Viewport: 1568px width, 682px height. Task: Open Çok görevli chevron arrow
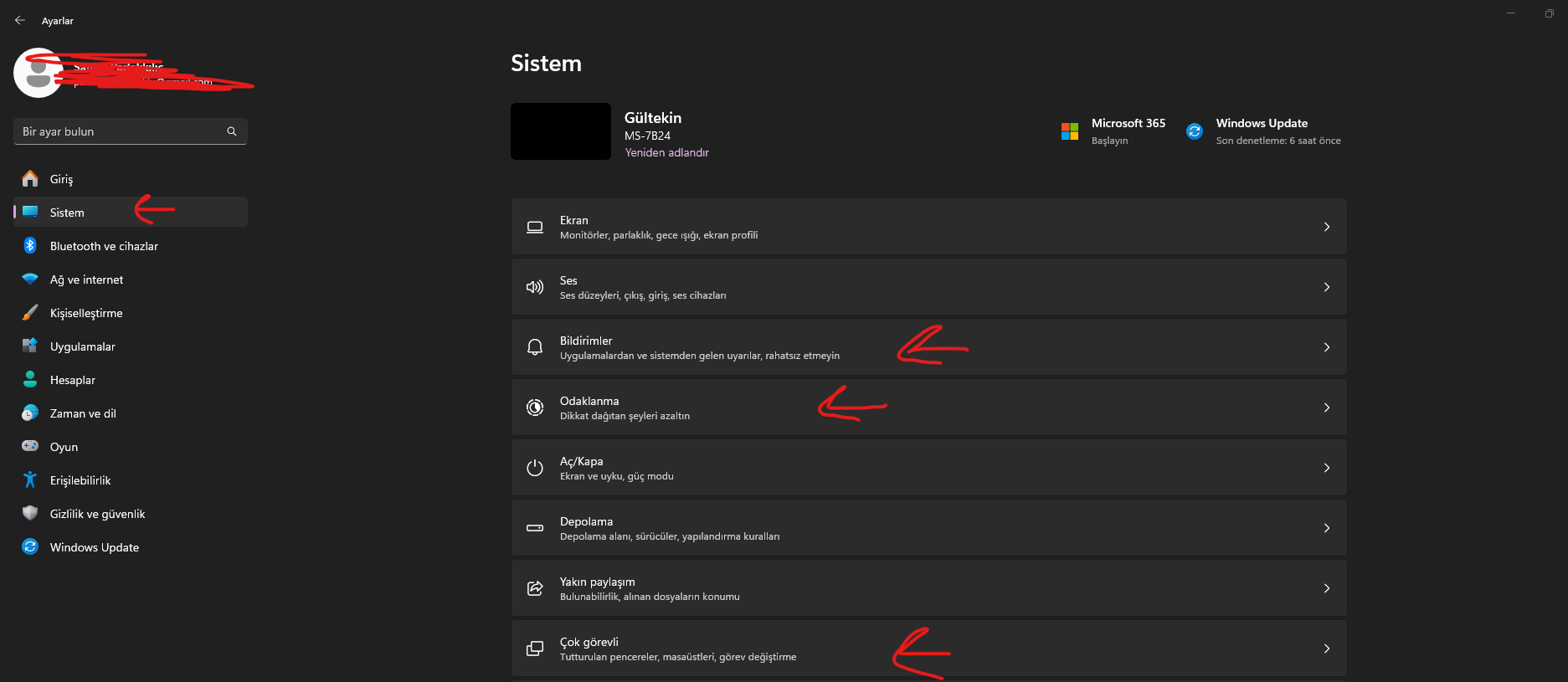tap(1327, 649)
